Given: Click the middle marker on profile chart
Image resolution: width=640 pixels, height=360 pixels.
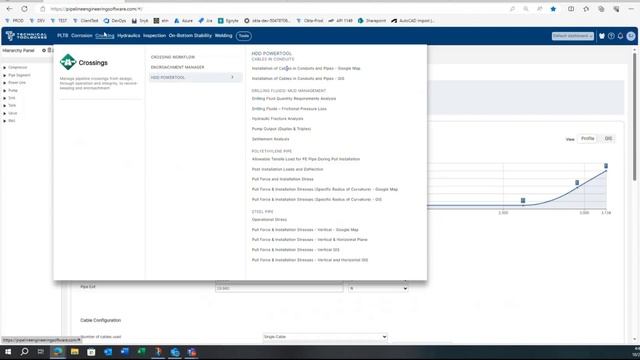Looking at the screenshot, I should (x=577, y=182).
